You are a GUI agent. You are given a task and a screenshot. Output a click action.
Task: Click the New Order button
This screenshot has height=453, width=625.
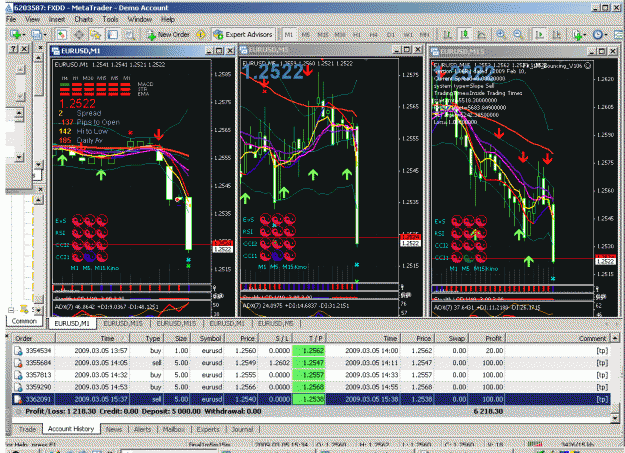click(x=168, y=35)
